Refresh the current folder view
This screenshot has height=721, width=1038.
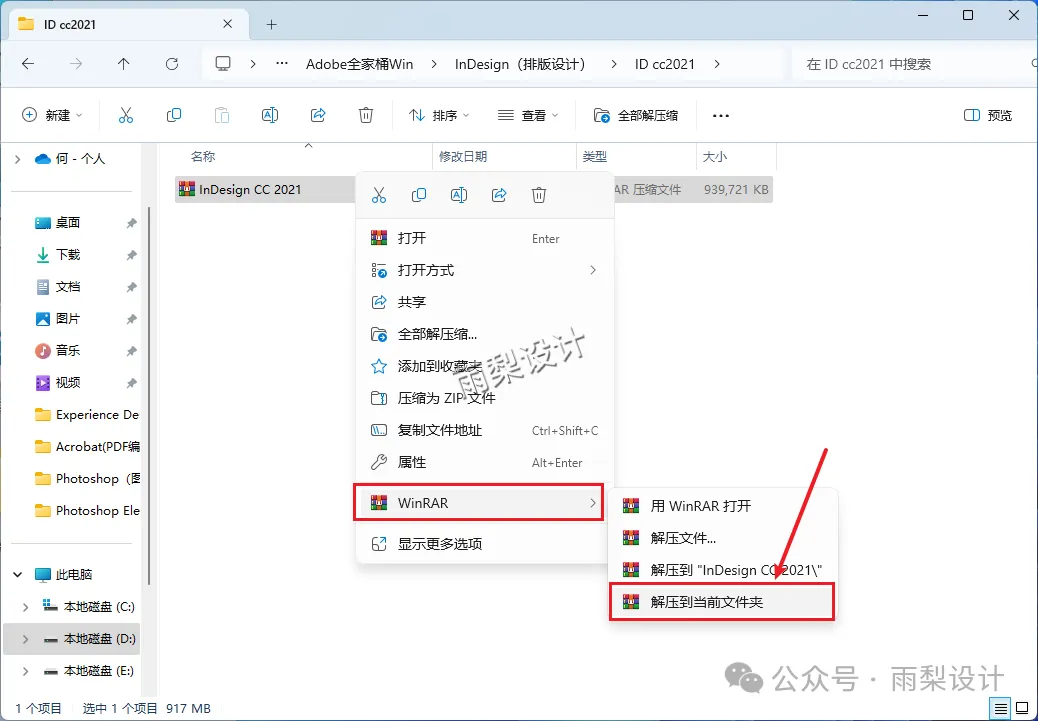click(172, 64)
